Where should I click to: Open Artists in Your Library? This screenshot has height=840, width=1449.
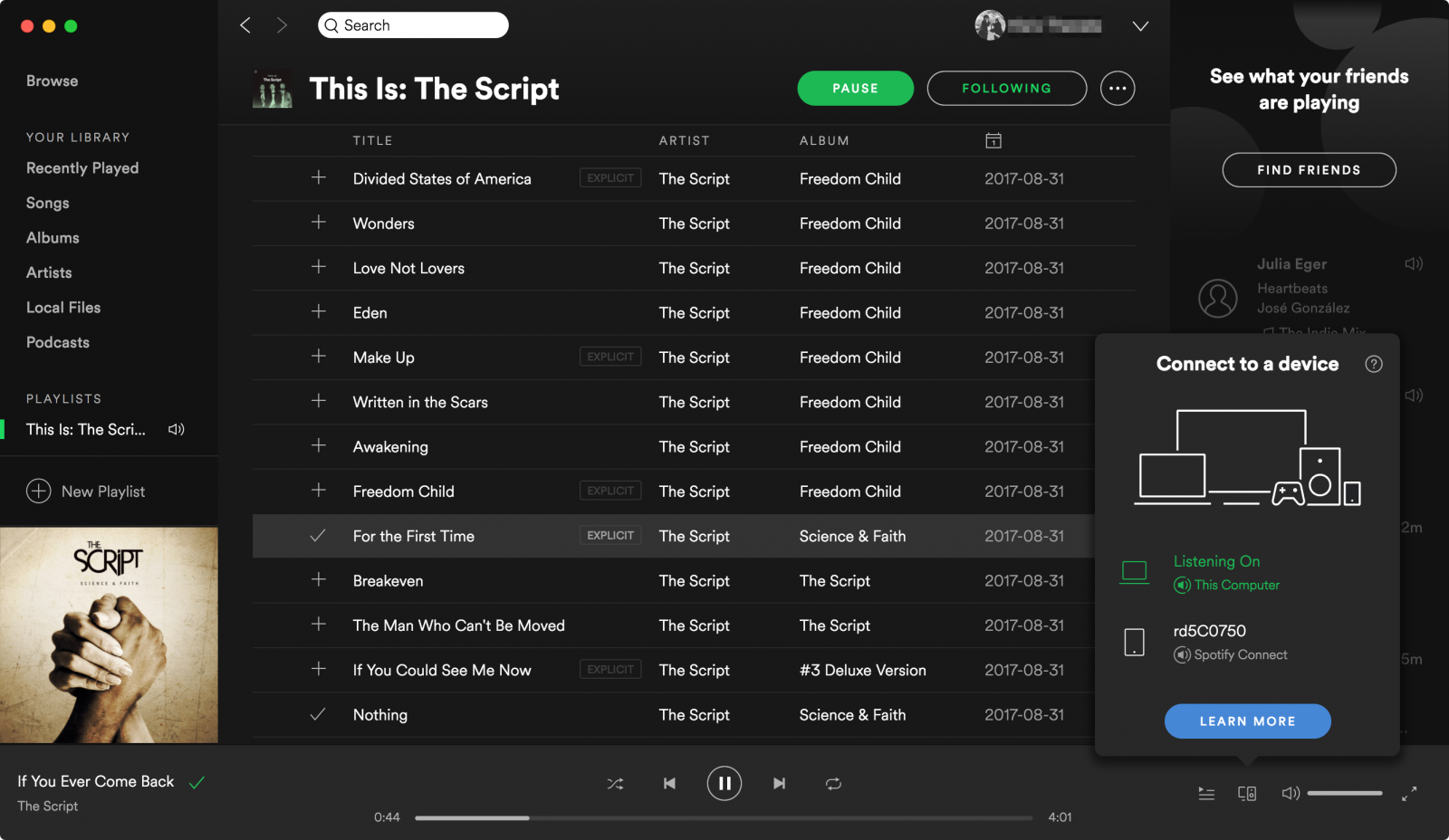pyautogui.click(x=49, y=272)
